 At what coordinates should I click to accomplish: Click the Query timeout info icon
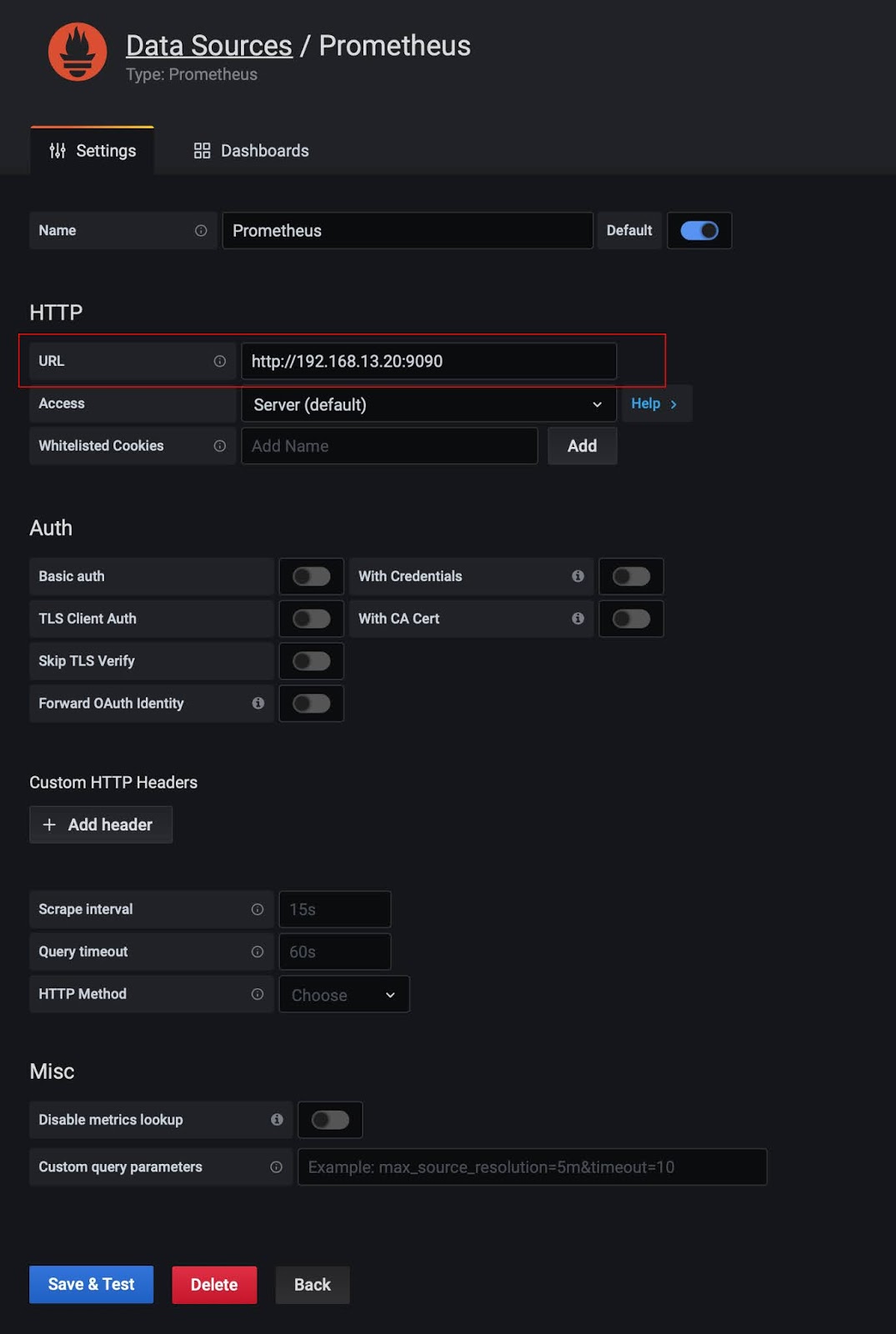pos(258,952)
